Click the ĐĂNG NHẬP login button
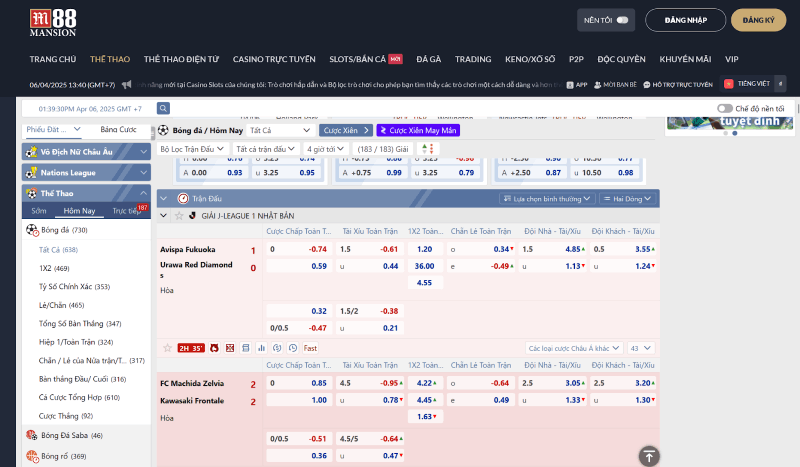Viewport: 800px width, 467px height. point(685,20)
